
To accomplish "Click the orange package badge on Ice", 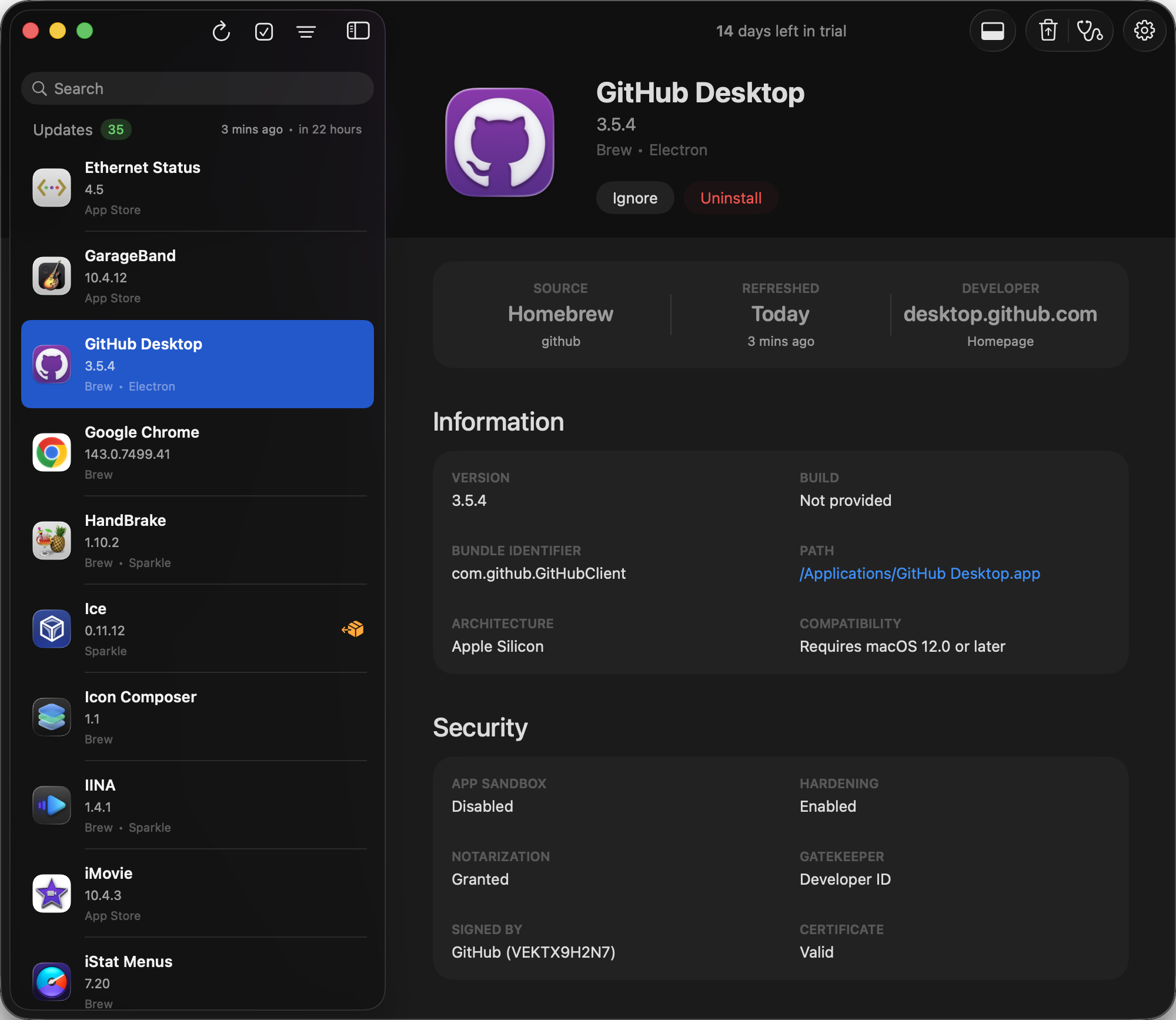I will click(353, 629).
